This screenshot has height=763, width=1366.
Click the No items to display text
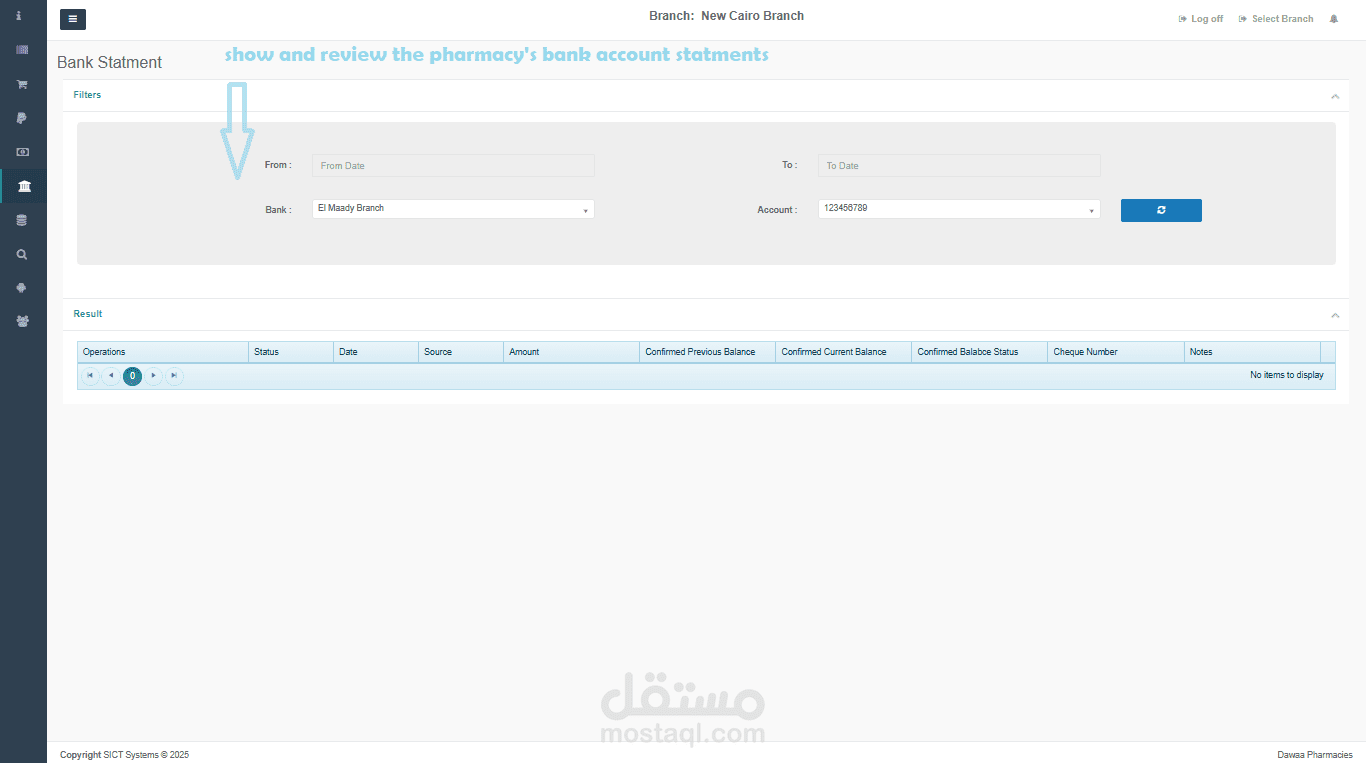(x=1287, y=375)
